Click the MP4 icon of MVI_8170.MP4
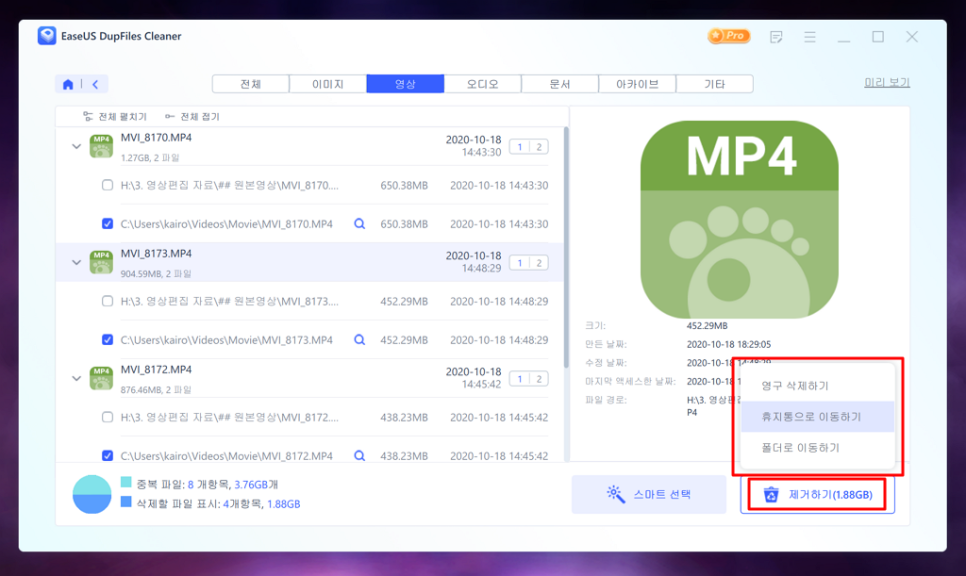The image size is (966, 576). [101, 147]
